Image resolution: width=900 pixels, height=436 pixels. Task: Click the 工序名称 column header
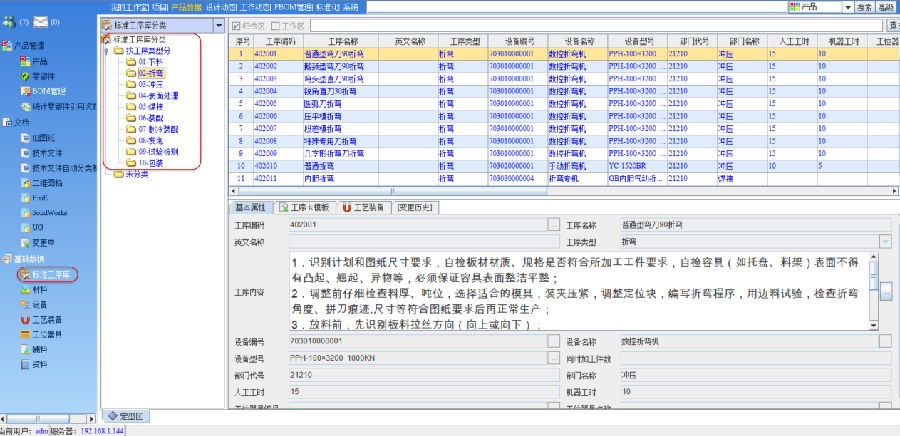(342, 42)
